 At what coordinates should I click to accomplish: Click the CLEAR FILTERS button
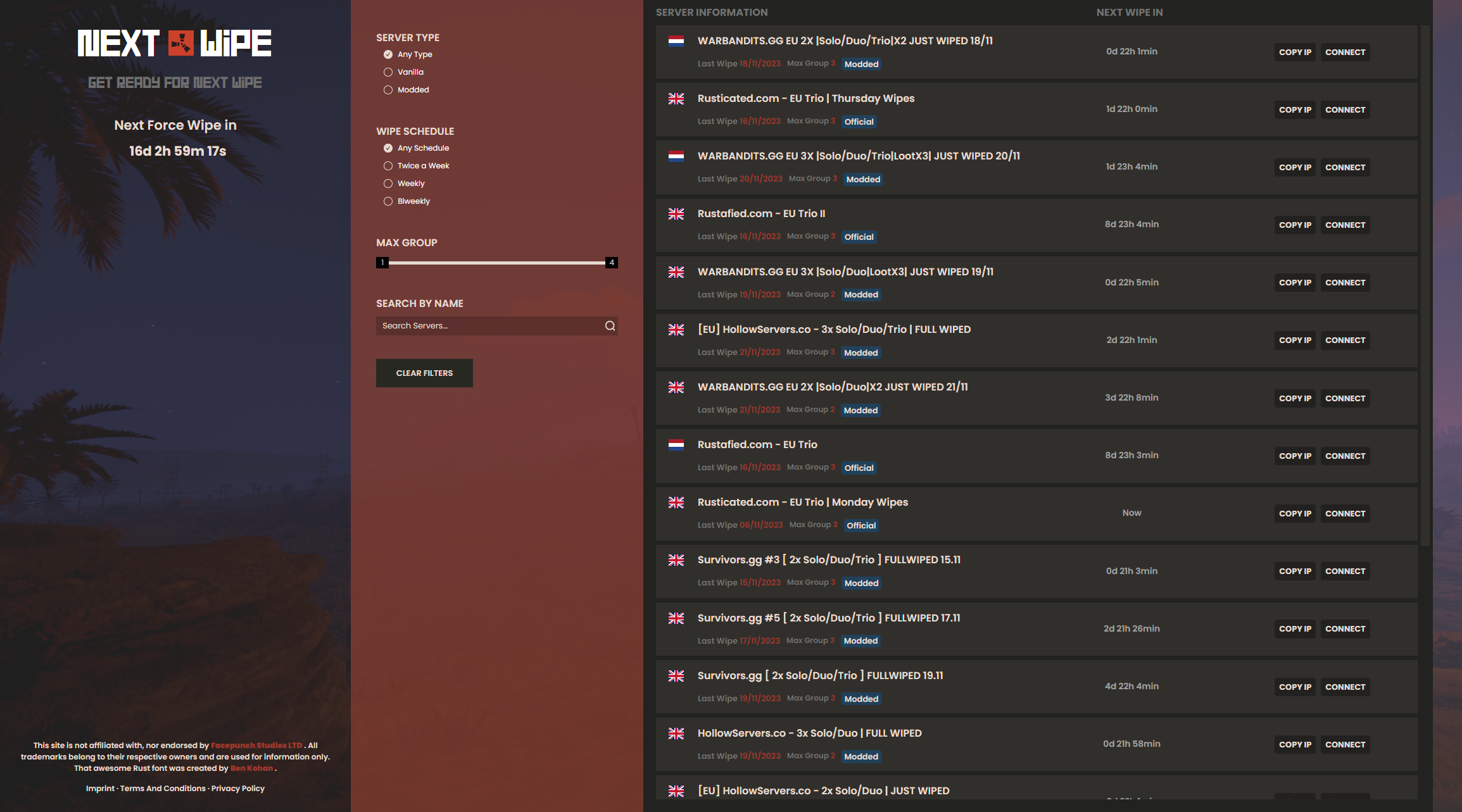click(x=424, y=373)
